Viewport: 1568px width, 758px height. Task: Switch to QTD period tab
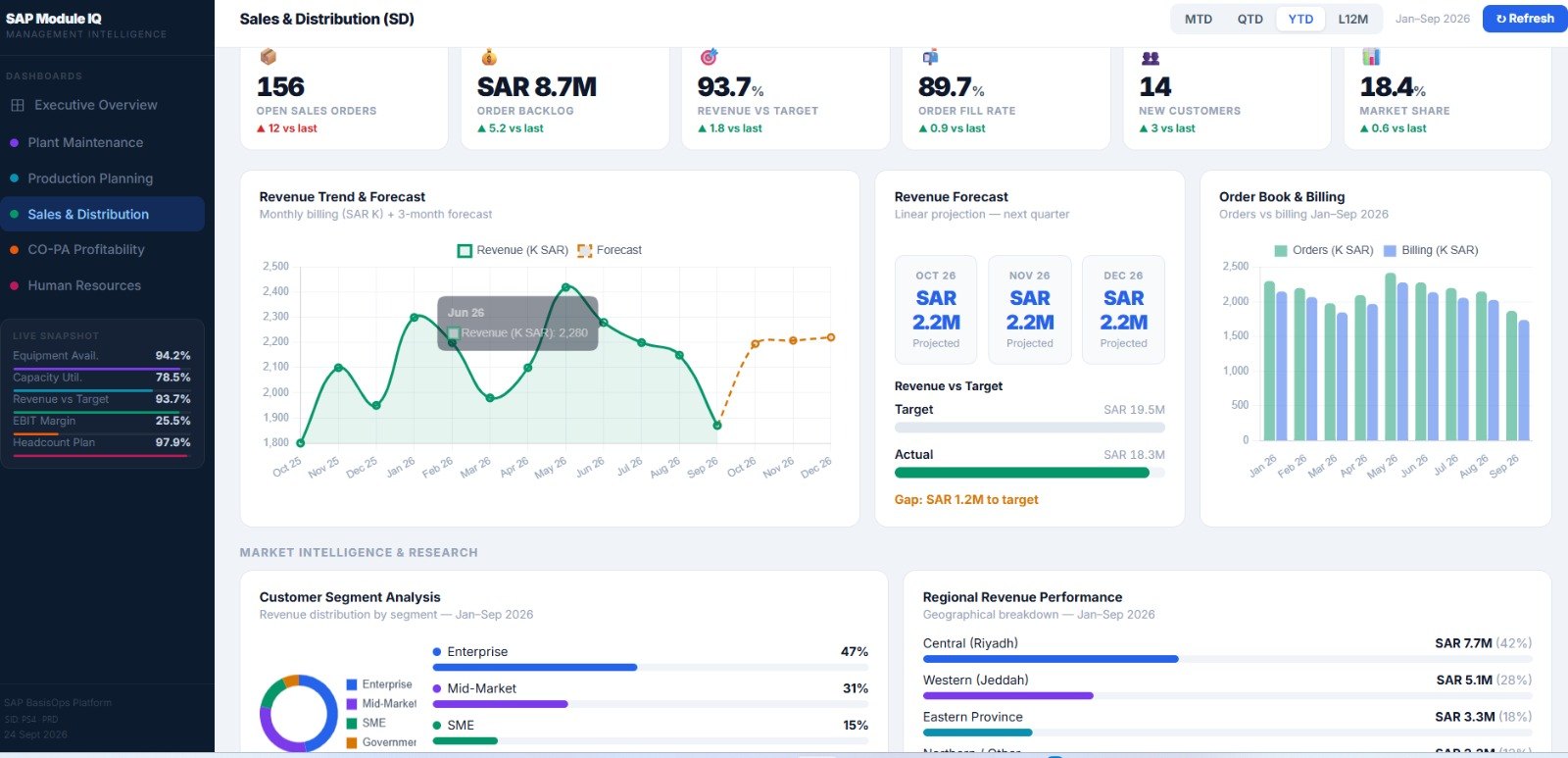[x=1250, y=19]
